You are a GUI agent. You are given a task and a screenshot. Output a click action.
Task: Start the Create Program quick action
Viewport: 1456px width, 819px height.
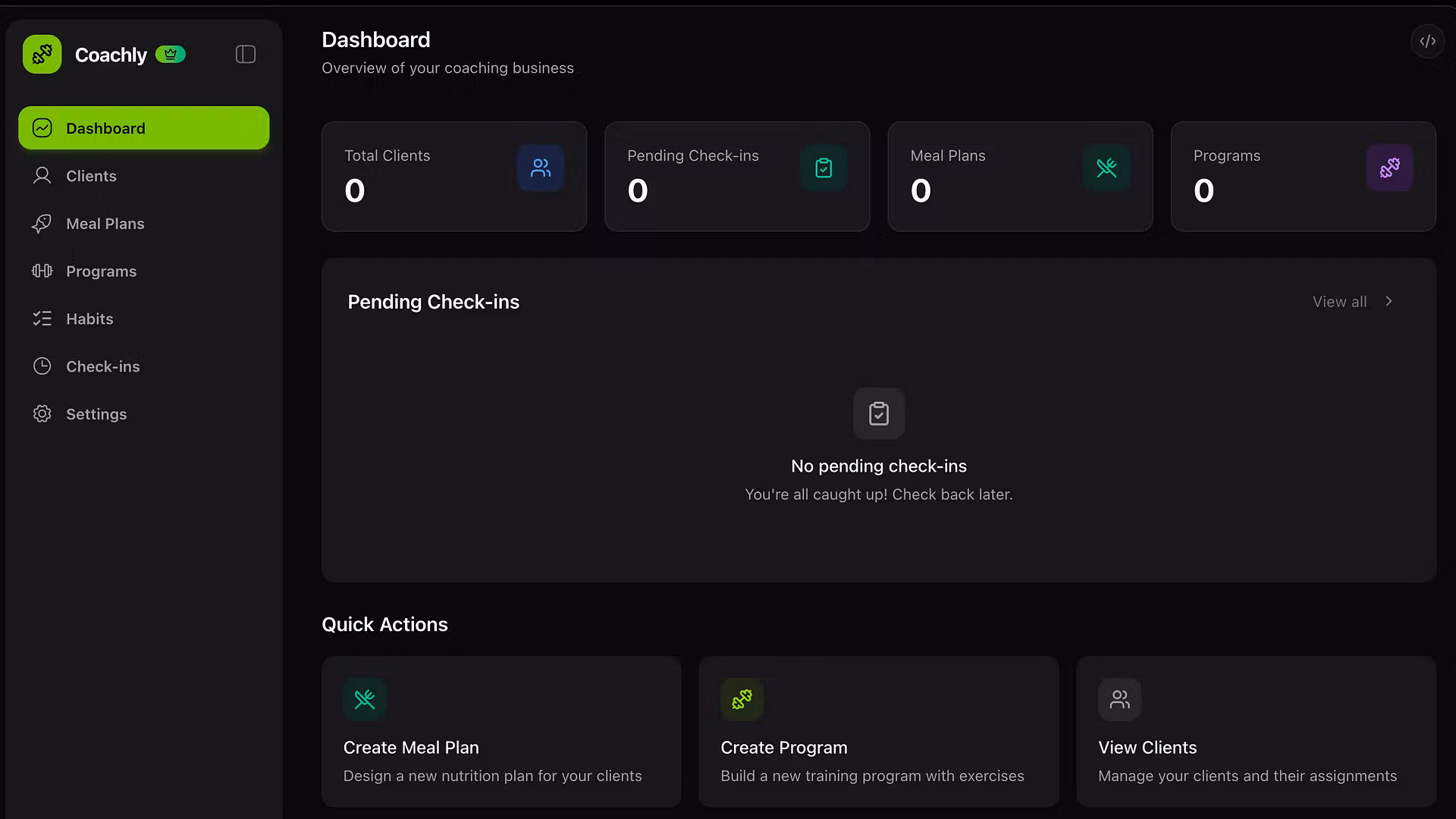pos(878,731)
